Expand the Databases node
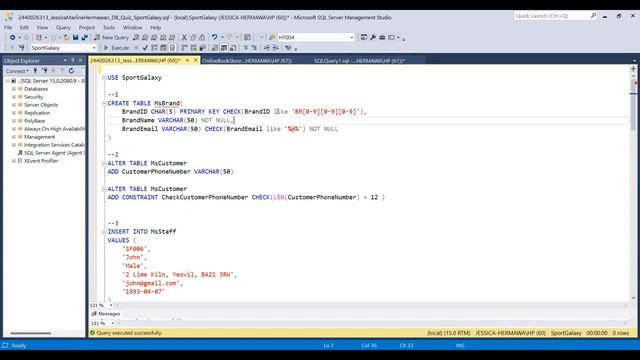Image resolution: width=640 pixels, height=360 pixels. (x=14, y=89)
